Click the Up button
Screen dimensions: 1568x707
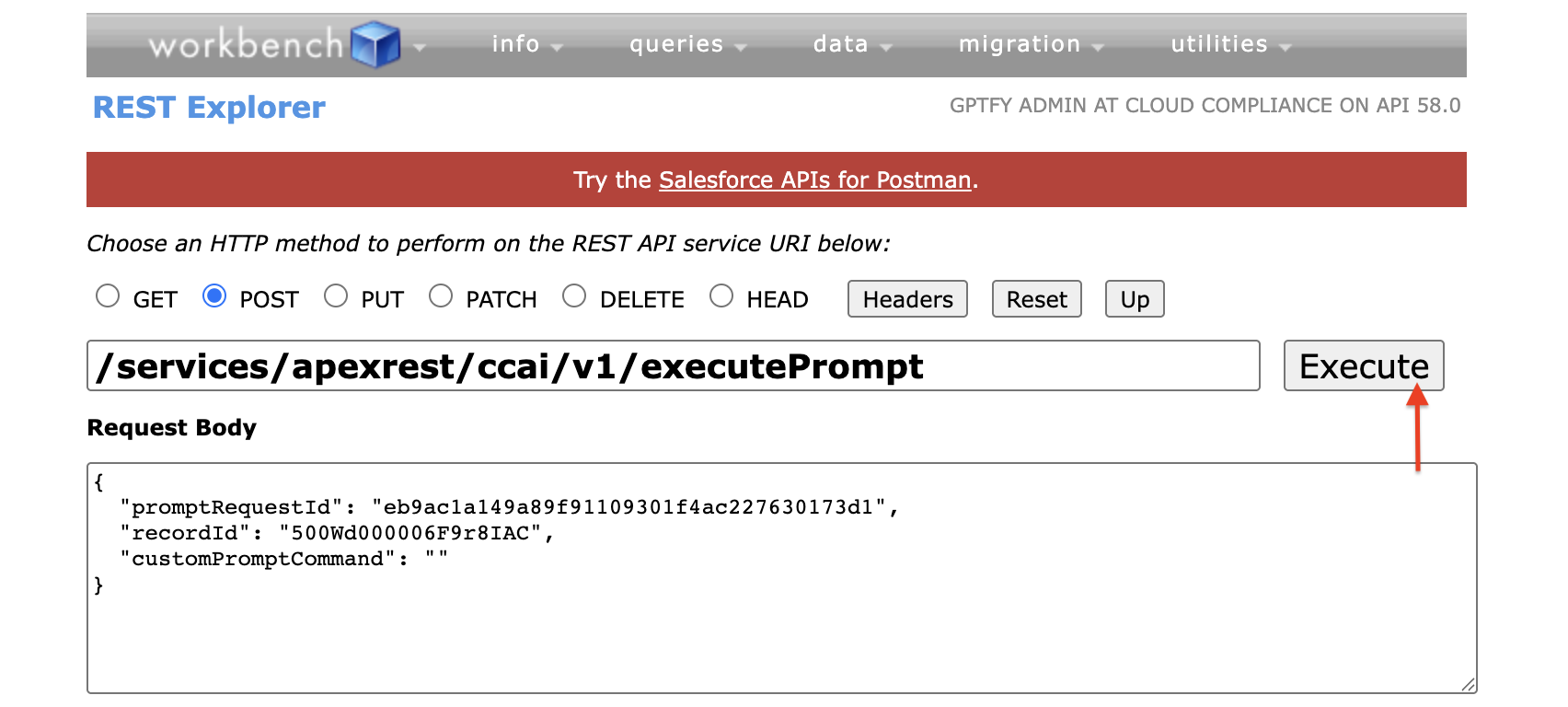point(1135,299)
